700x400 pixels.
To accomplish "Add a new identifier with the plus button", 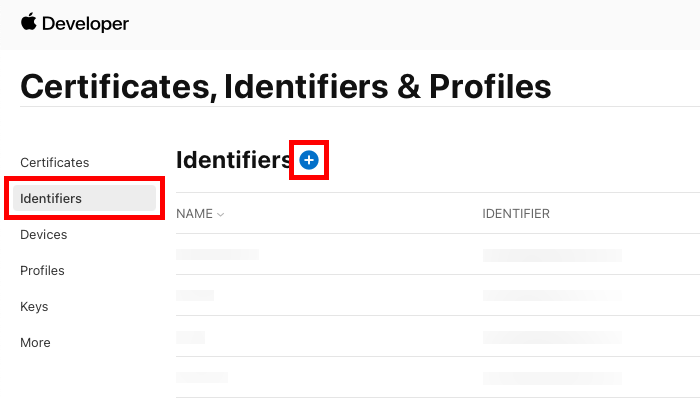I will [309, 160].
